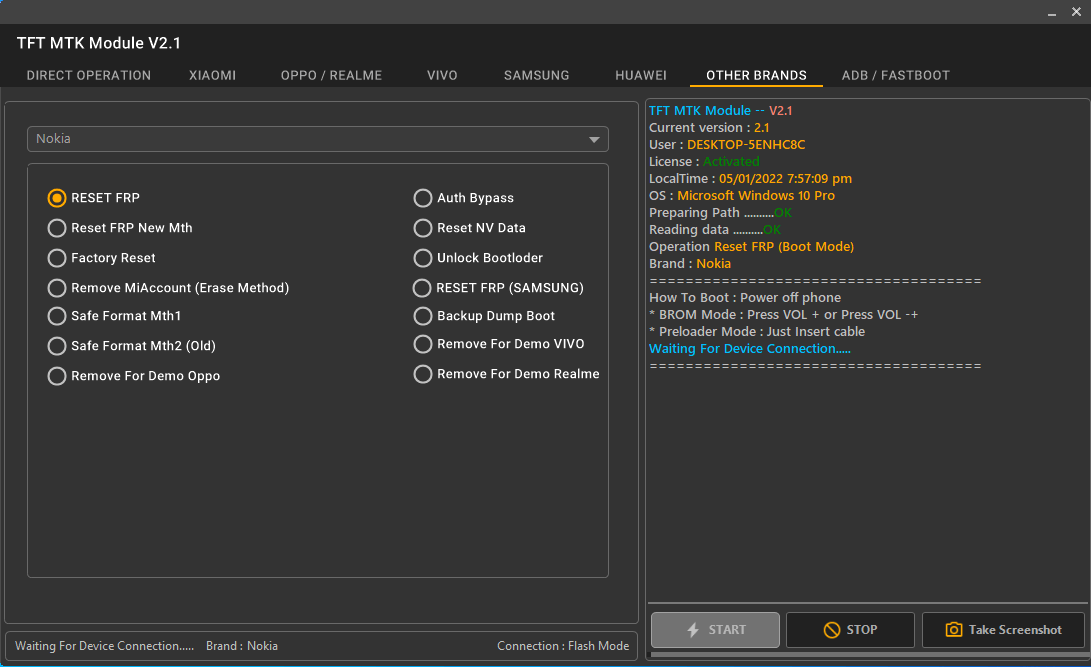Go to the DIRECT OPERATION tab

[x=88, y=75]
